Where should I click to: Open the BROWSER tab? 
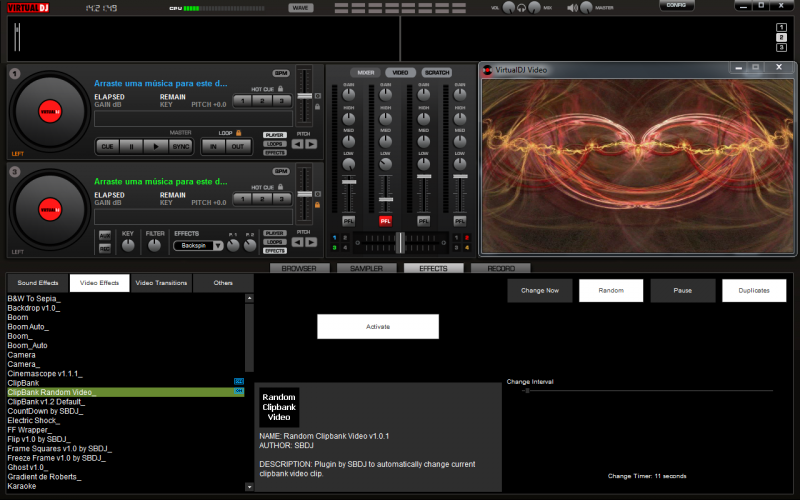coord(299,268)
